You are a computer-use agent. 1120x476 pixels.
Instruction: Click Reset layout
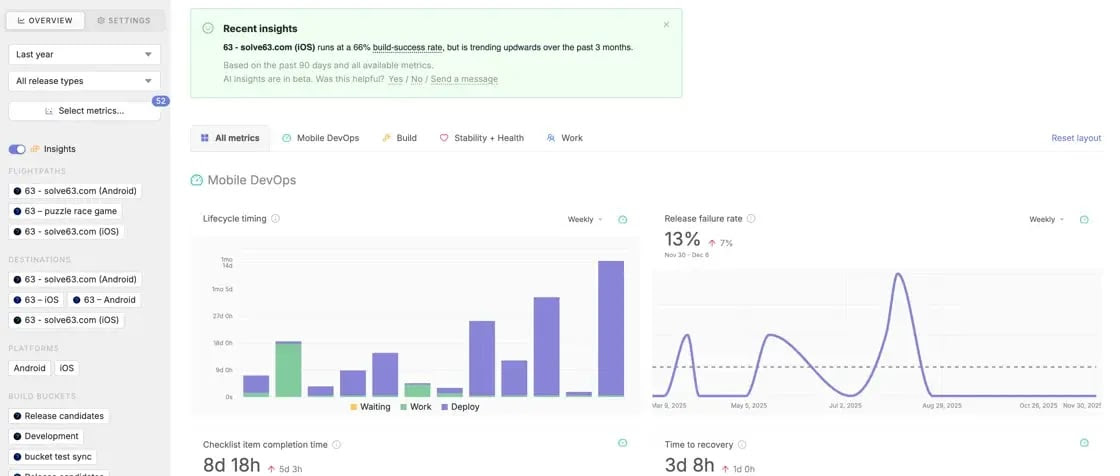click(1076, 138)
